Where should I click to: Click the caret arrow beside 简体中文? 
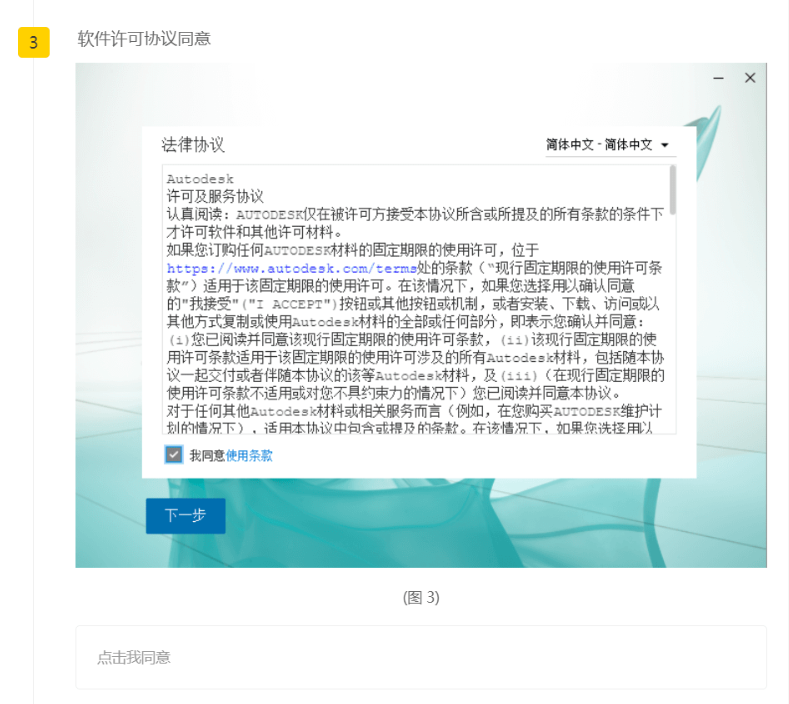coord(664,145)
